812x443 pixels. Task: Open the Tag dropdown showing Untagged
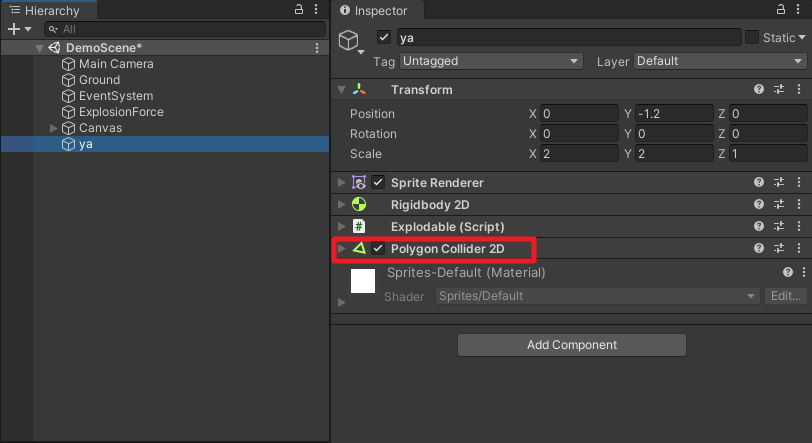[x=490, y=61]
